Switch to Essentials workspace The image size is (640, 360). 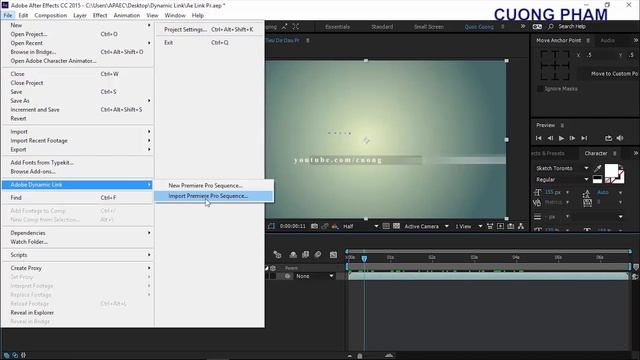tap(338, 27)
